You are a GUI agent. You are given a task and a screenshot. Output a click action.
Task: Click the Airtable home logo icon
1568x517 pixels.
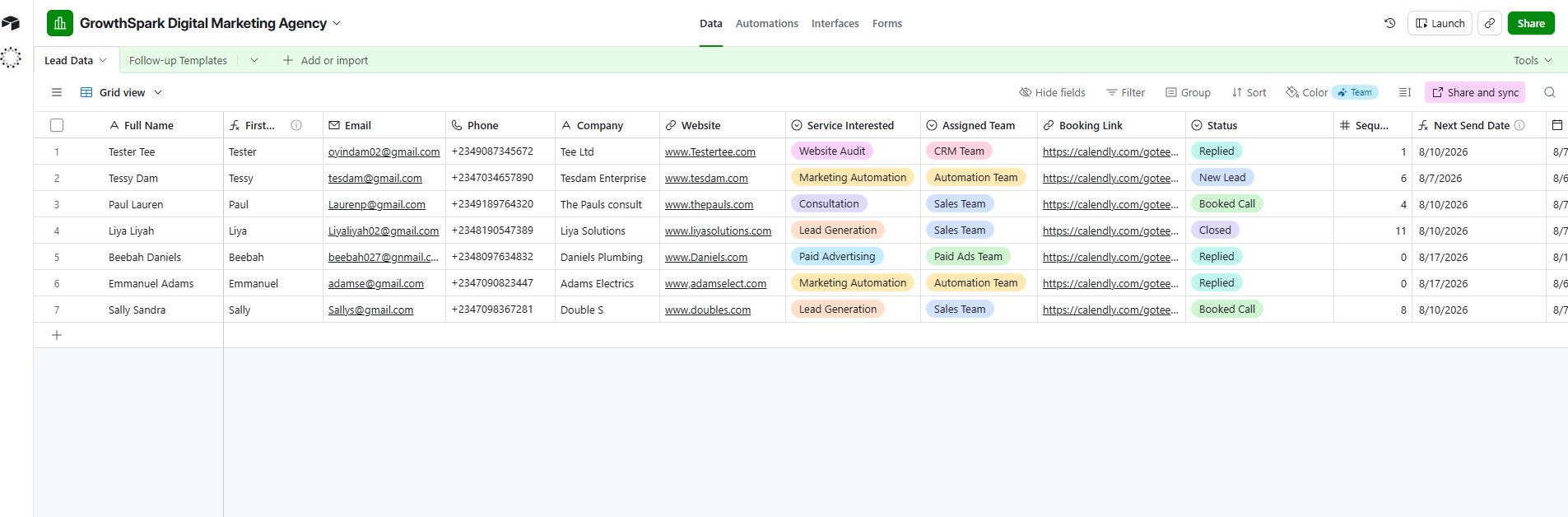(11, 23)
